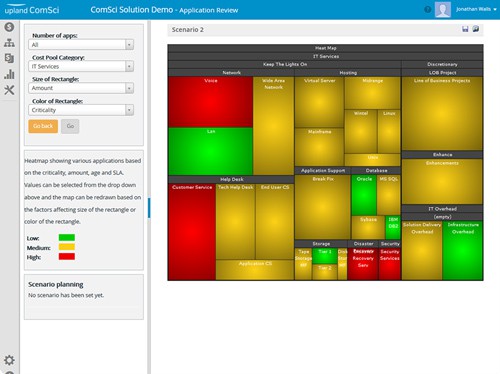Click the save scenario disk icon

[465, 29]
